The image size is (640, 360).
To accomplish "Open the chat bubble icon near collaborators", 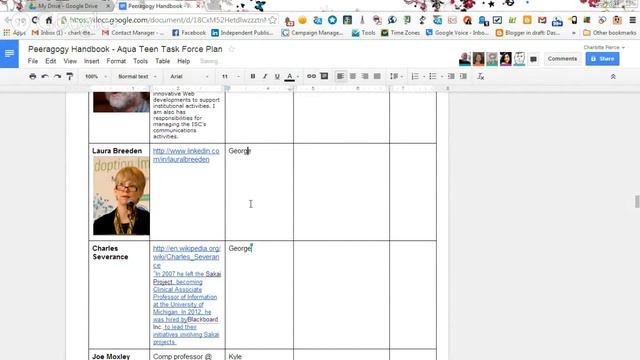I will (x=533, y=60).
